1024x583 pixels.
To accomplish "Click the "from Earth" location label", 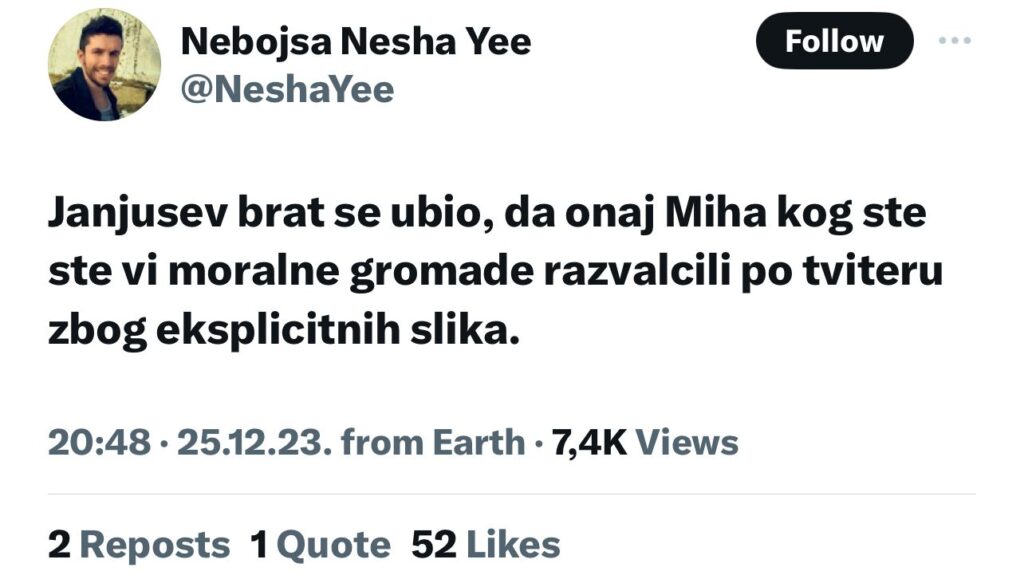I will click(433, 441).
